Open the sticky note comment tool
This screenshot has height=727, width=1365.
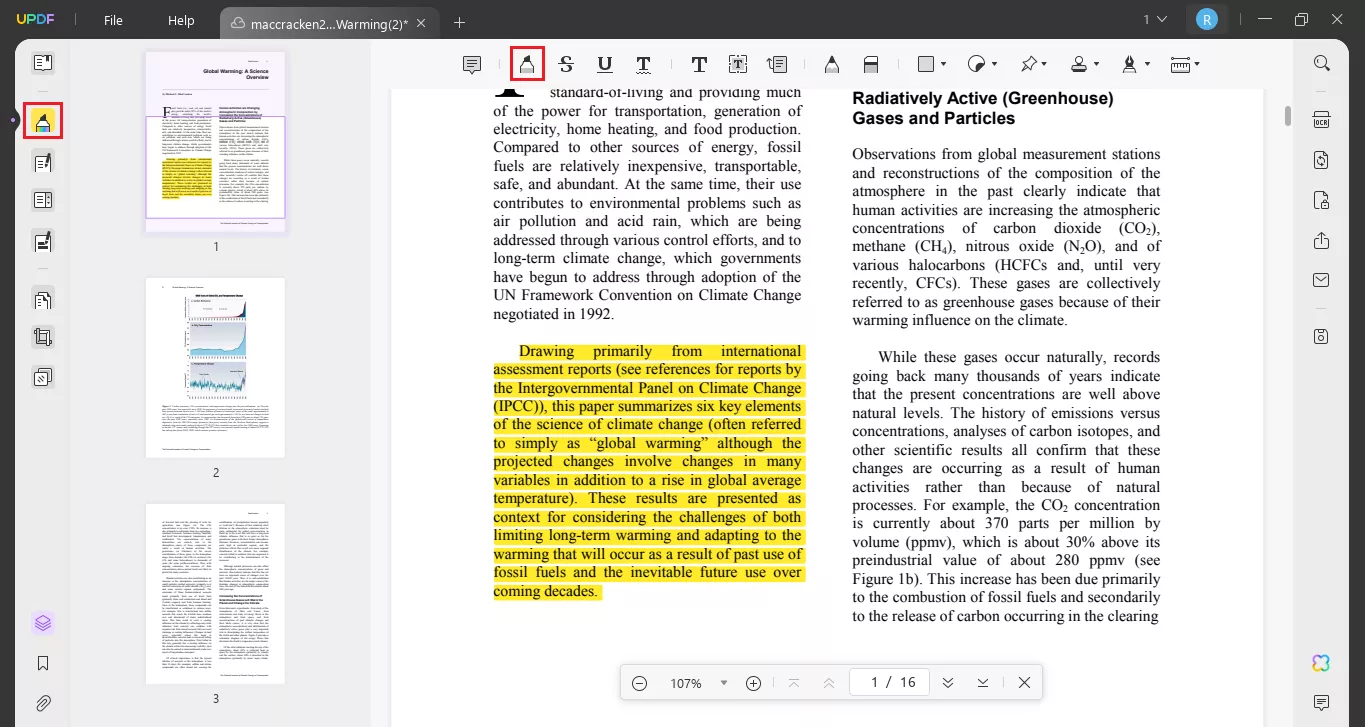pyautogui.click(x=471, y=63)
